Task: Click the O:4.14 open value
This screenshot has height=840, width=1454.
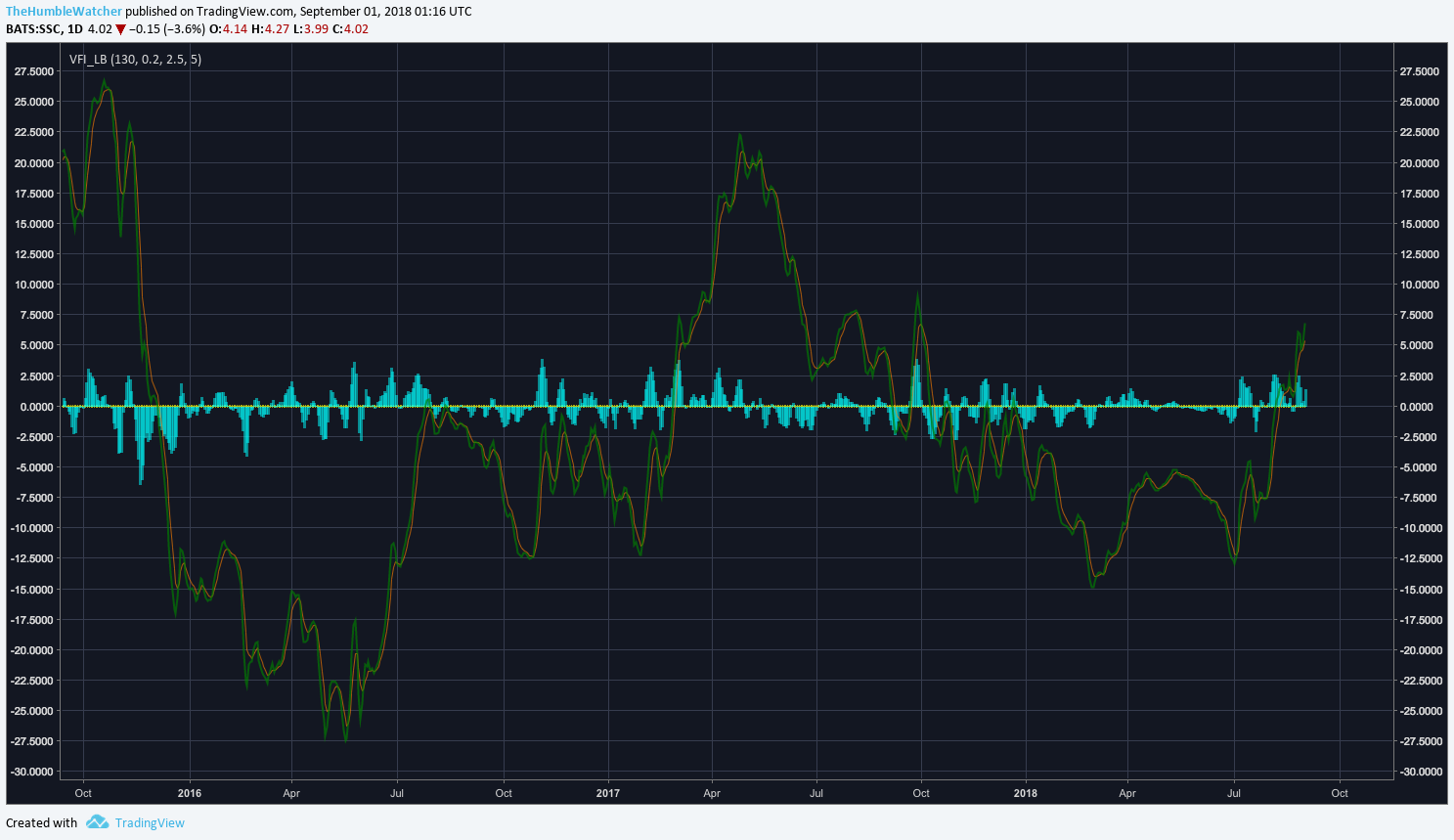Action: pyautogui.click(x=229, y=29)
